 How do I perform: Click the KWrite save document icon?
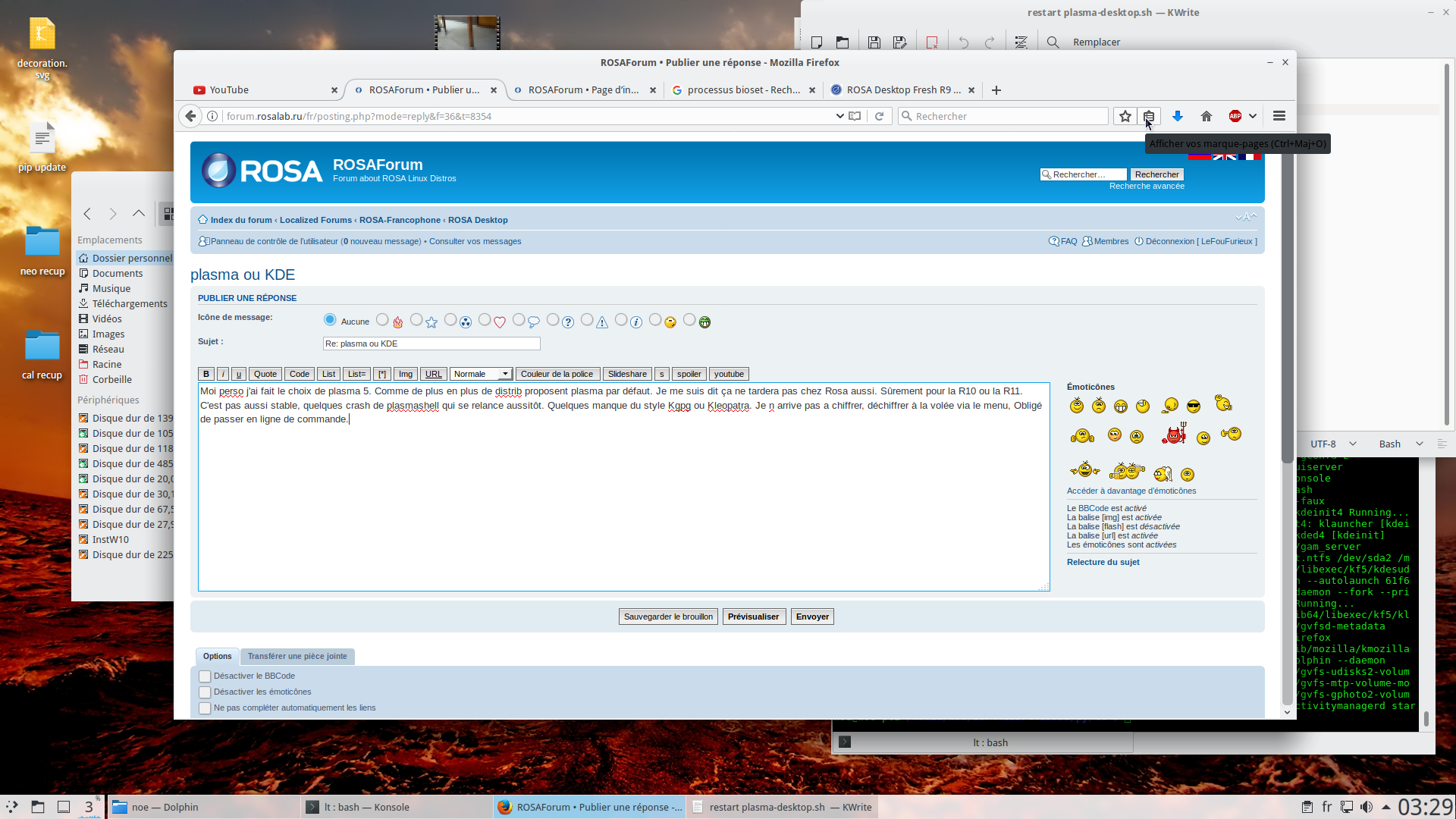pyautogui.click(x=874, y=42)
